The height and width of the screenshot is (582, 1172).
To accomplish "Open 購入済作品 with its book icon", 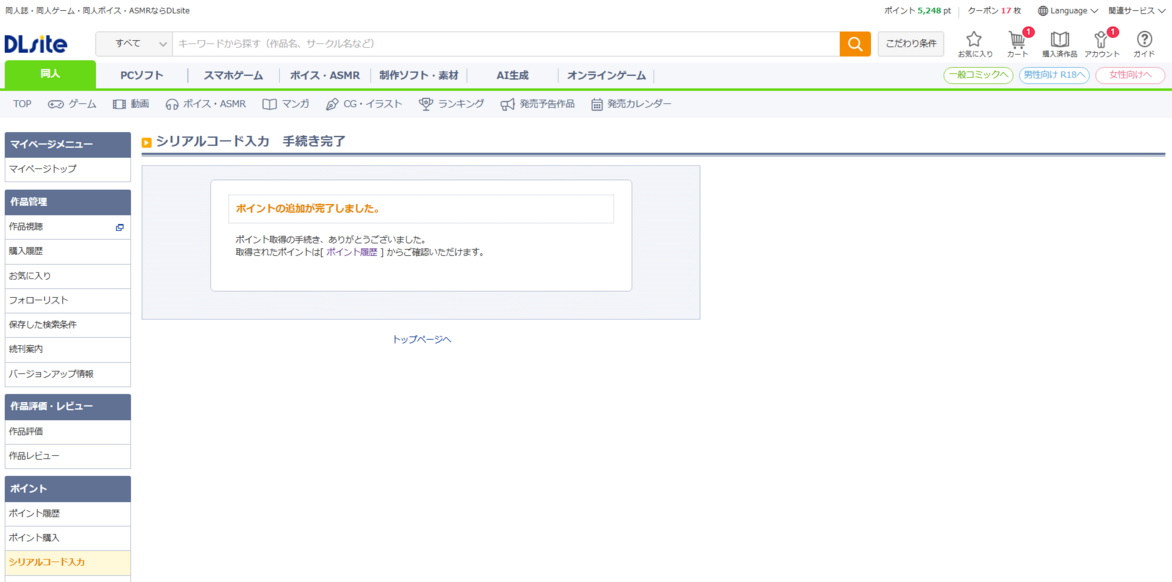I will [x=1058, y=38].
